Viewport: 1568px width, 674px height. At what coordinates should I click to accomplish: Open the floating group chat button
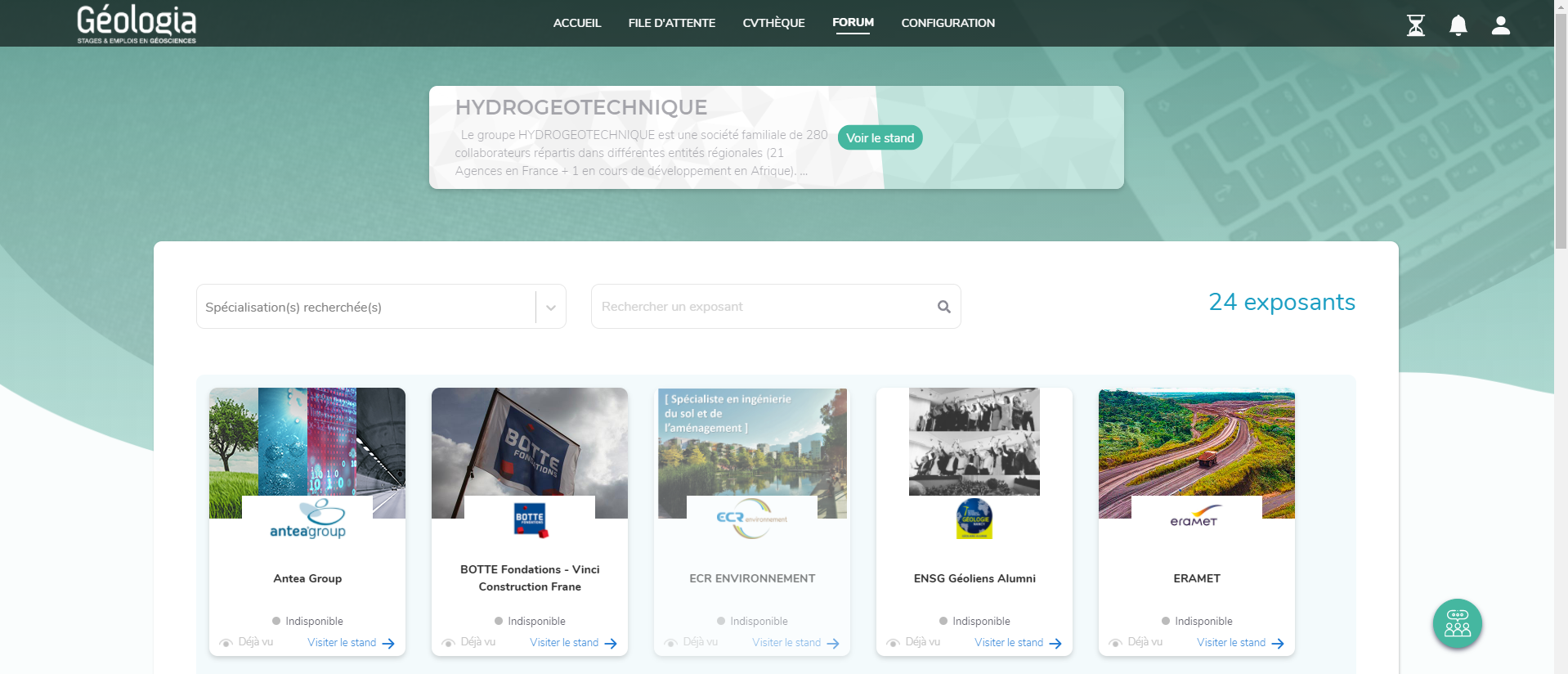pos(1457,623)
